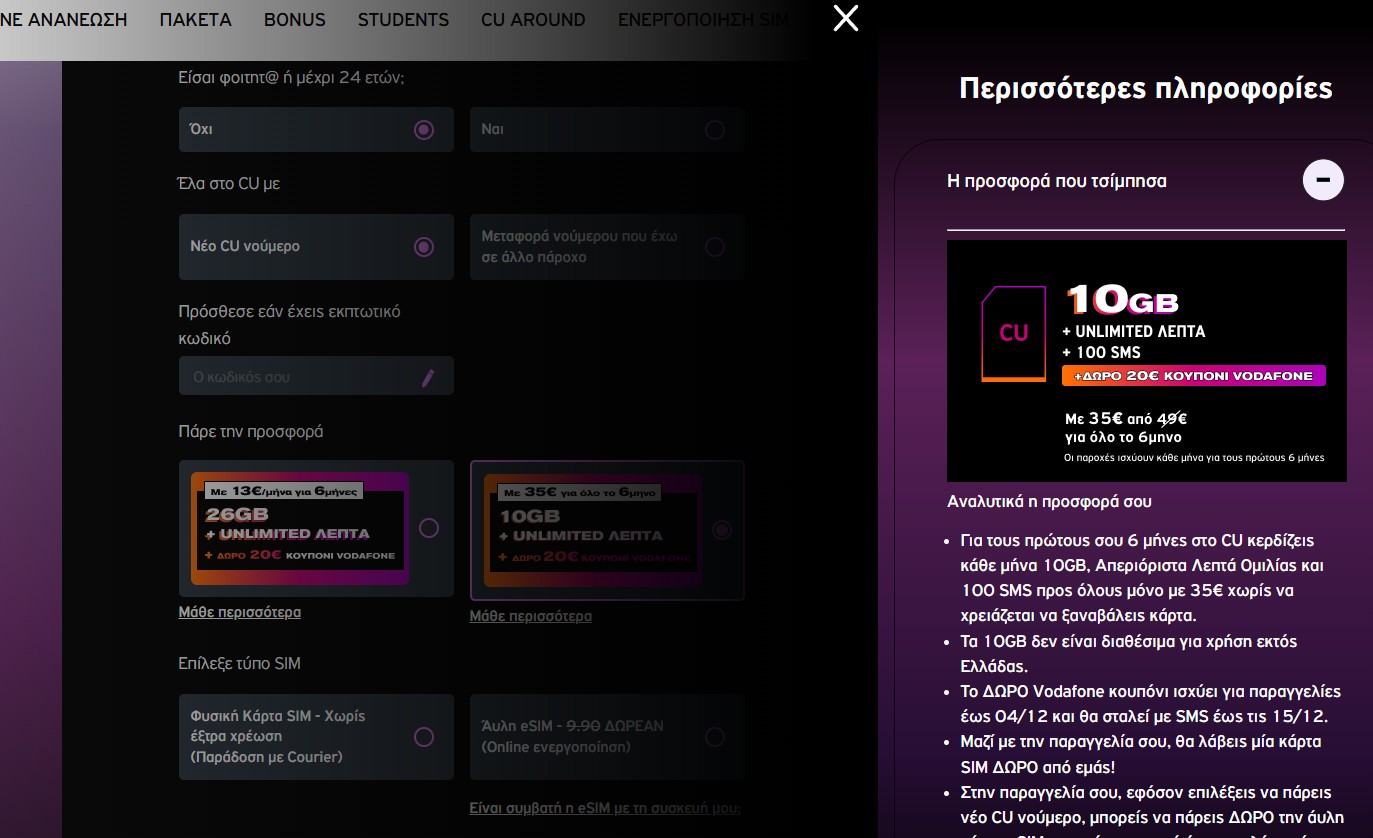The height and width of the screenshot is (838, 1373).
Task: Open 'Μάθε περισσότερα' under the 26GB offer
Action: [x=239, y=612]
